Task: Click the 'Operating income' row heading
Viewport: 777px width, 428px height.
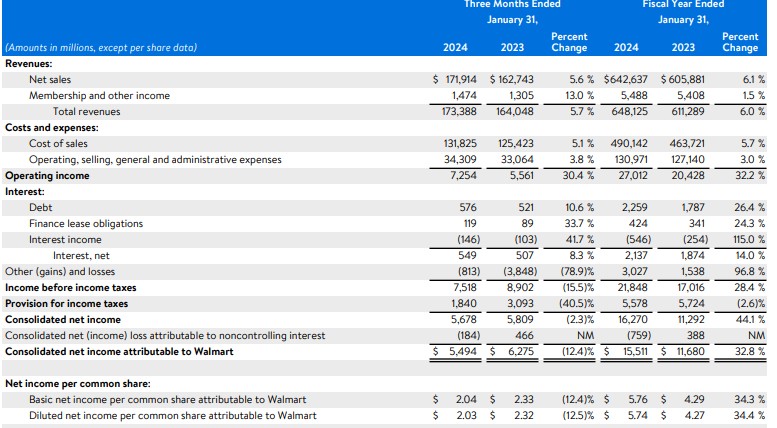Action: 47,175
